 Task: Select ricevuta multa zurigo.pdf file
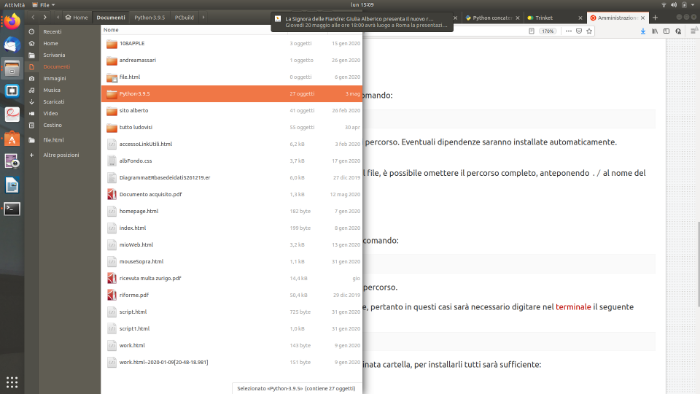[x=232, y=278]
